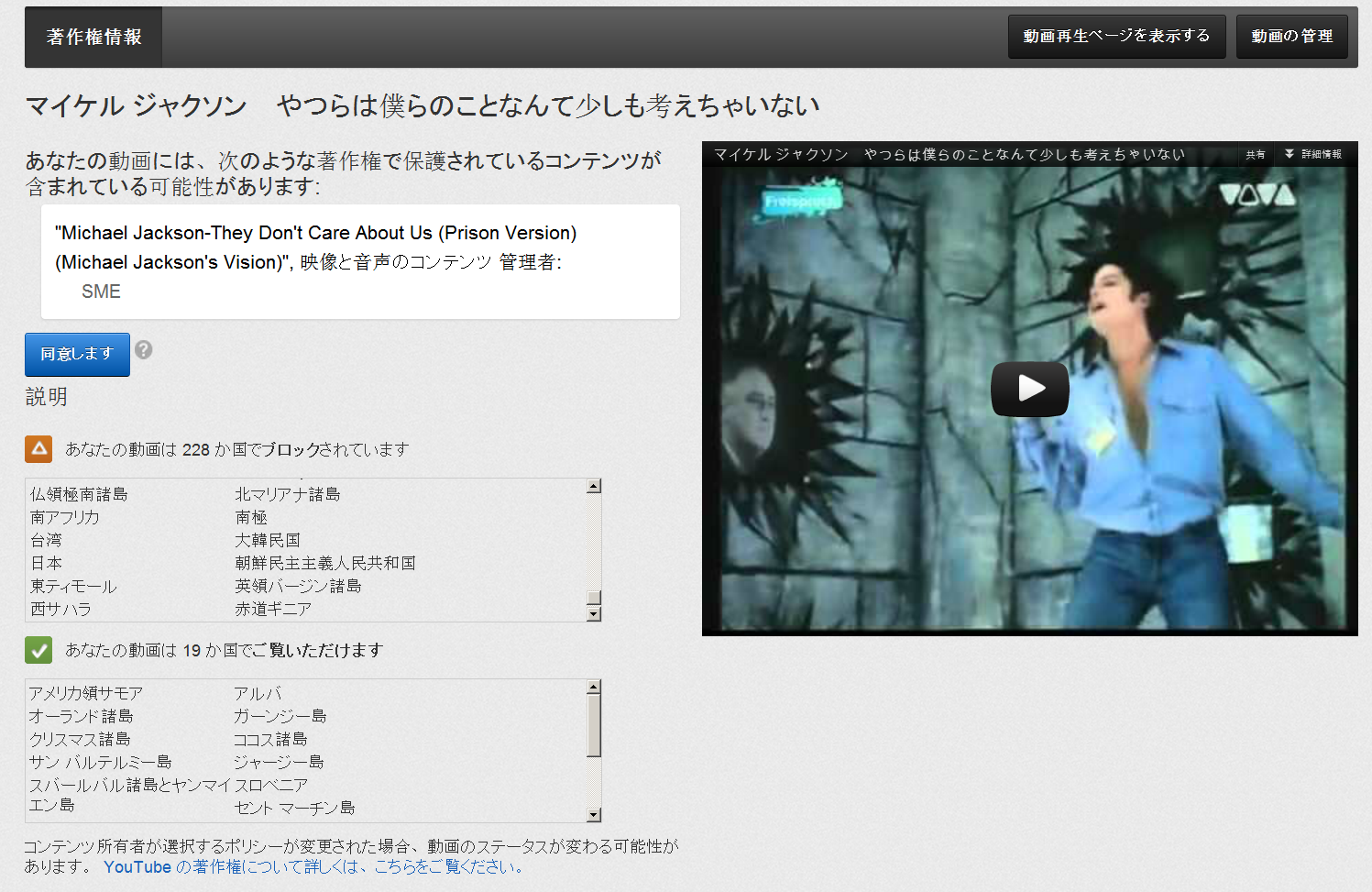Select セント マーチン島 in viewable list

tap(294, 808)
